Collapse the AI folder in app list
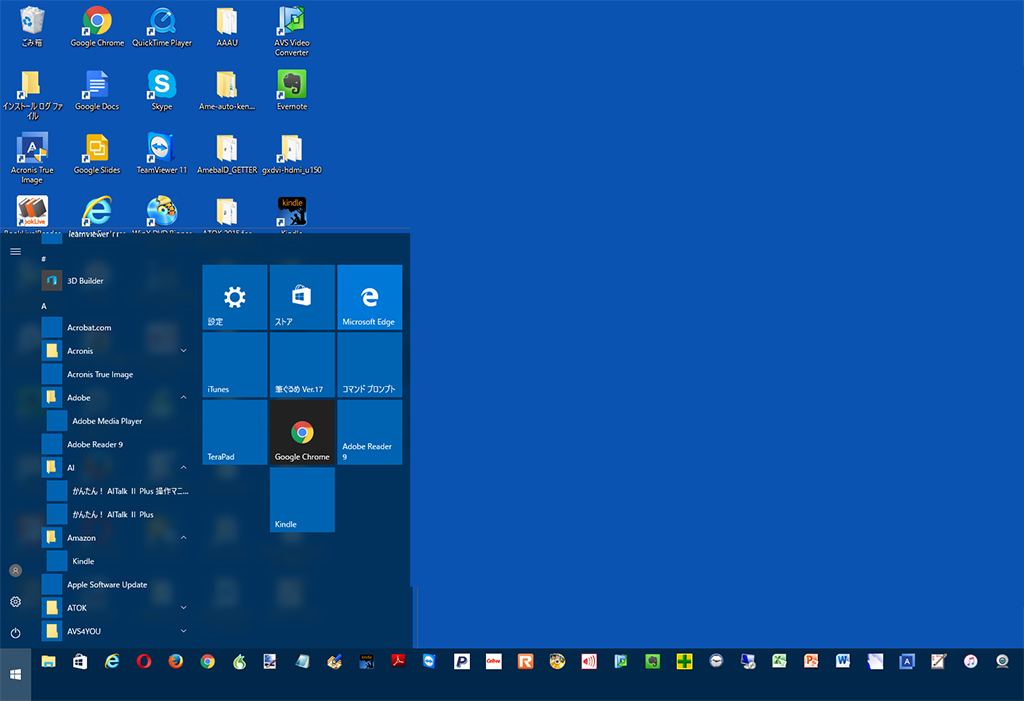This screenshot has height=701, width=1024. coord(184,468)
